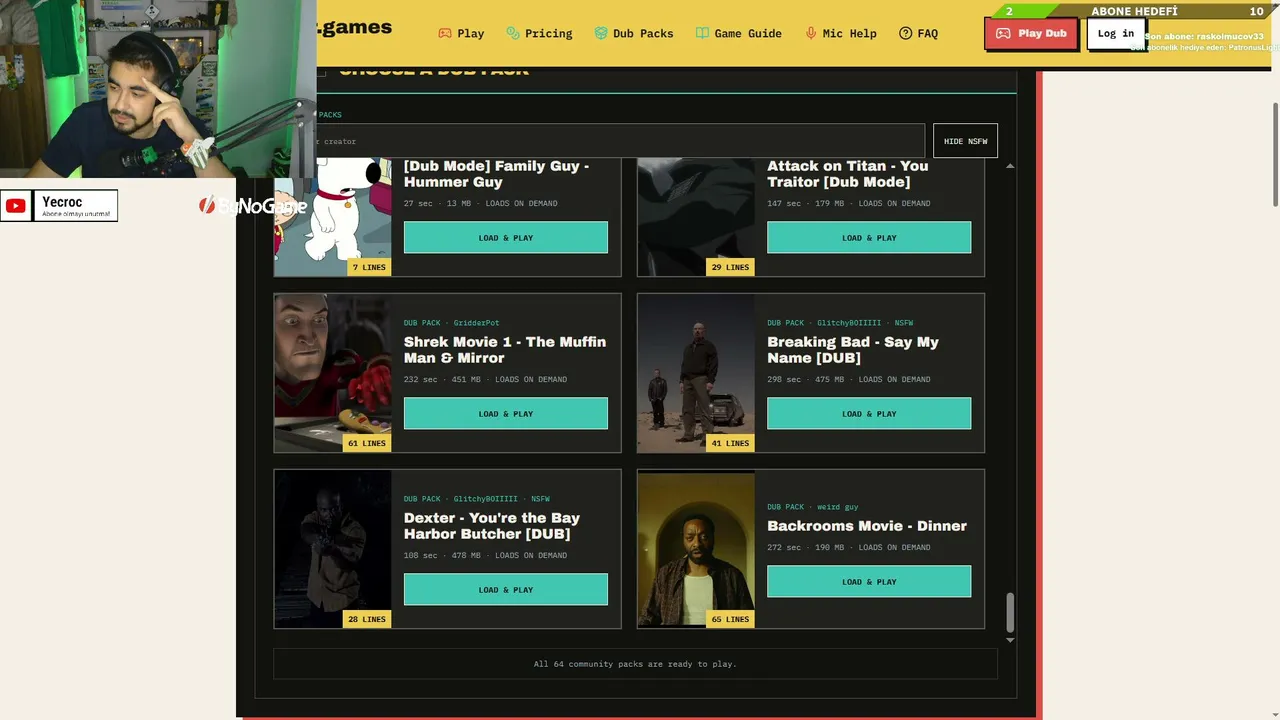Click the question mark icon beside FAQ

906,33
